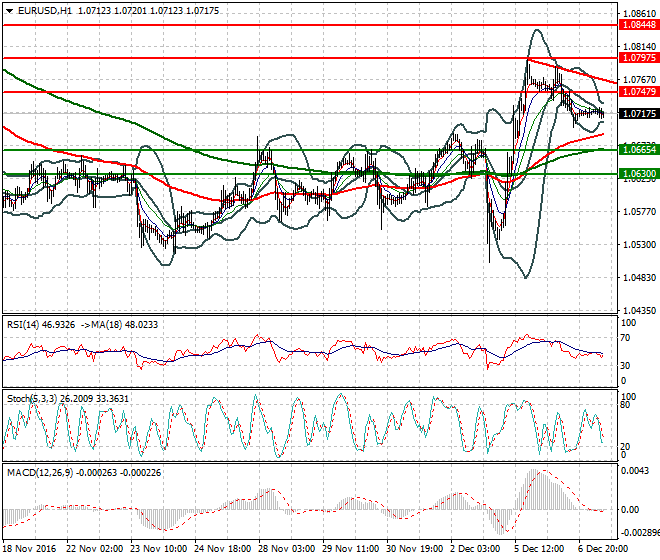Image resolution: width=660 pixels, height=560 pixels.
Task: Select the green 1.06654 price level label
Action: pos(639,149)
